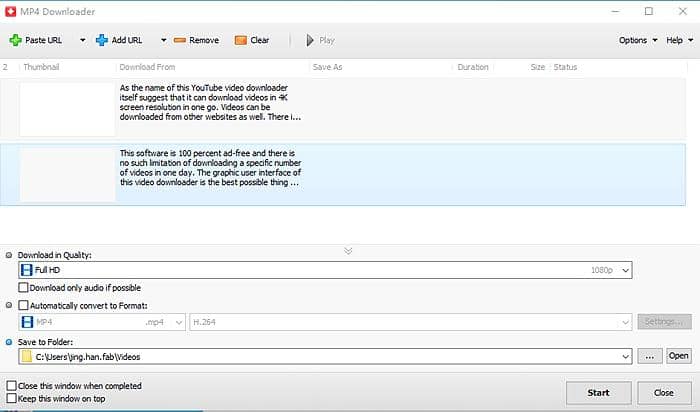Click the Play button in toolbar

[320, 40]
